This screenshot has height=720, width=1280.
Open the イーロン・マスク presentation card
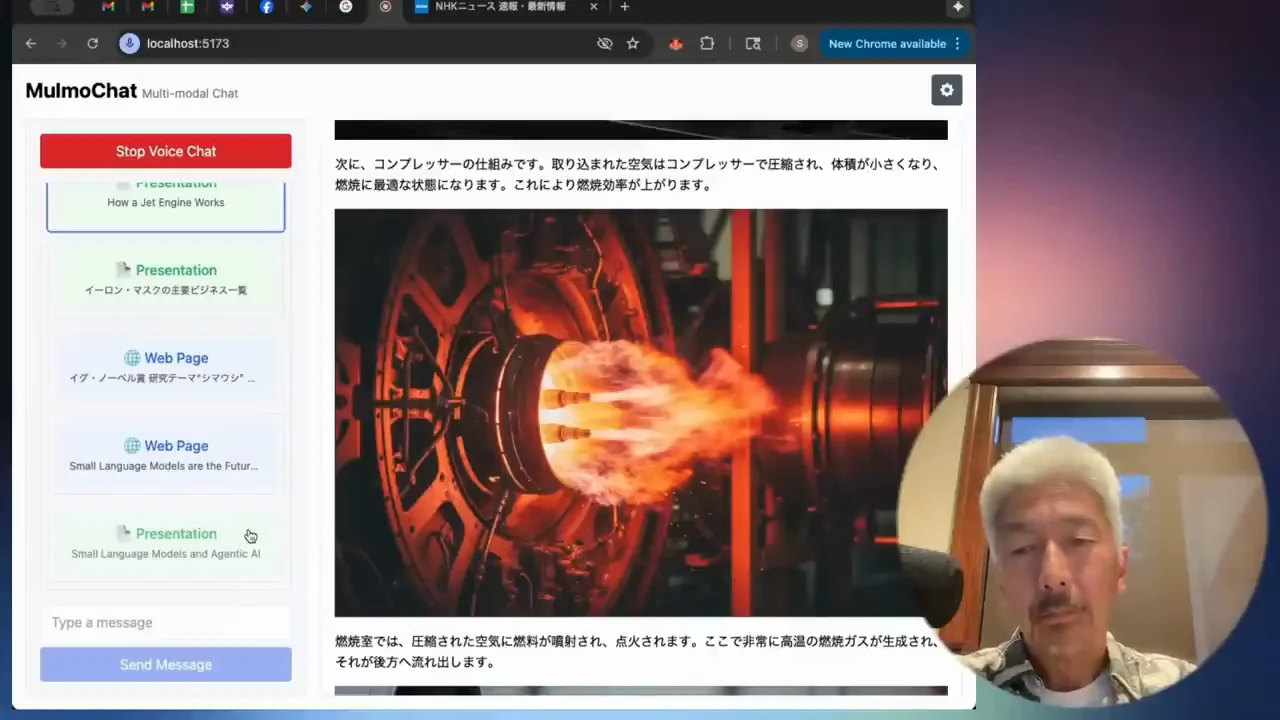166,279
